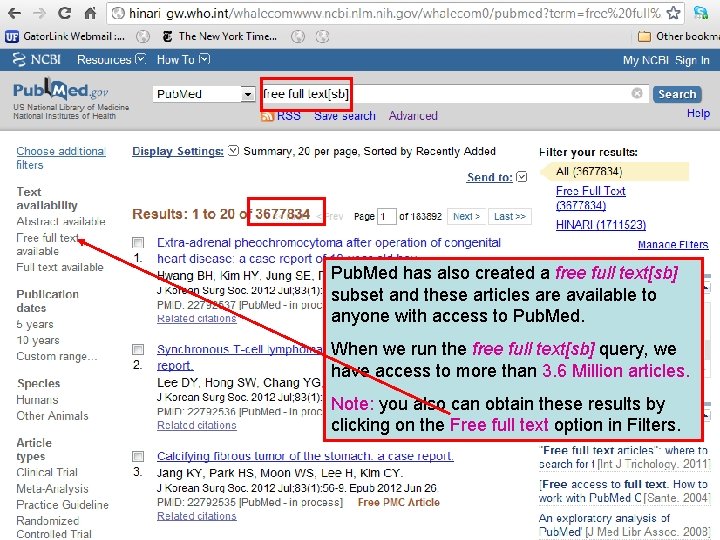This screenshot has width=720, height=540.
Task: Open Related citations for PMID 22792535
Action: click(x=197, y=516)
